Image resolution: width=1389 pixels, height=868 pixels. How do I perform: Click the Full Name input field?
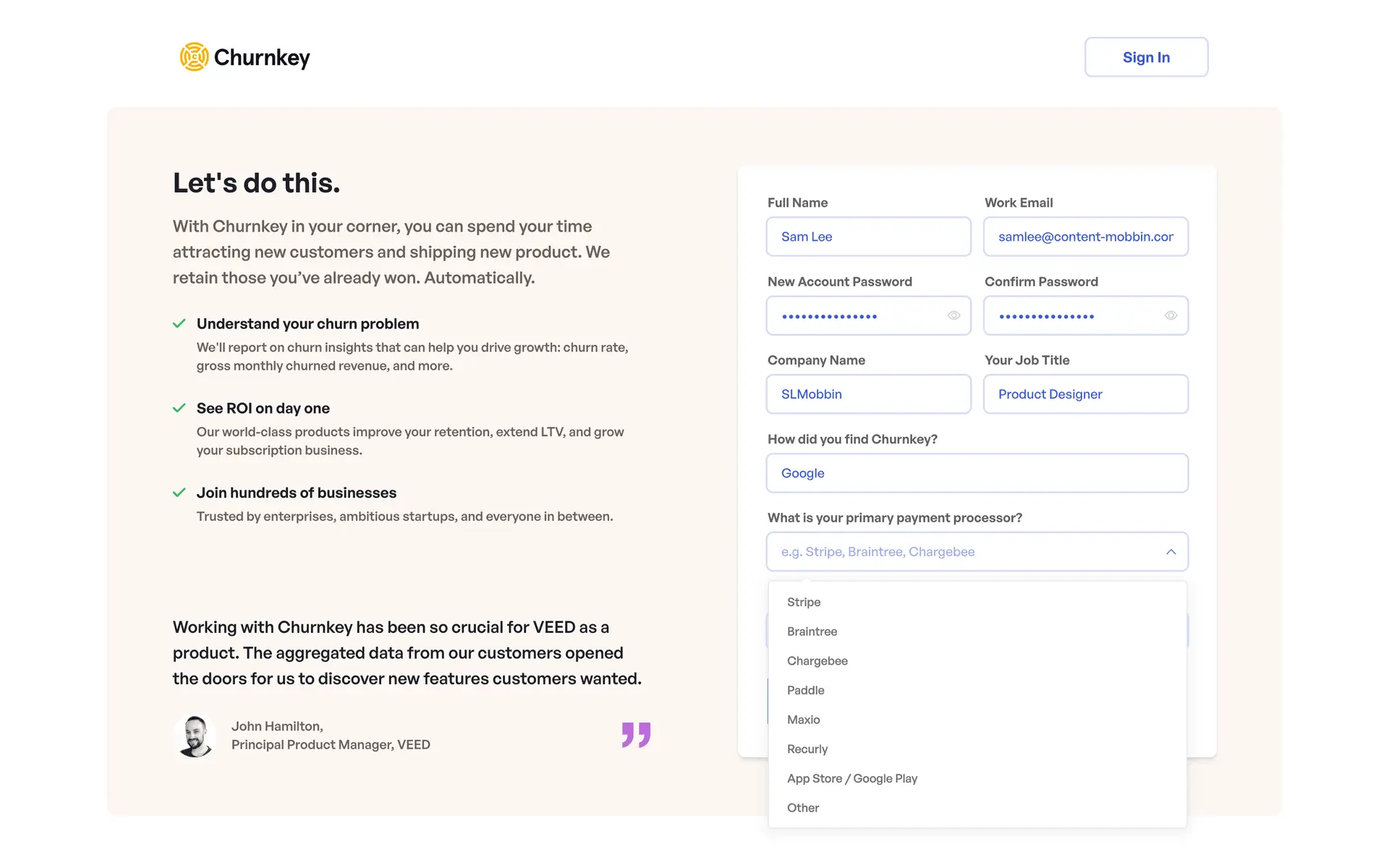(868, 237)
